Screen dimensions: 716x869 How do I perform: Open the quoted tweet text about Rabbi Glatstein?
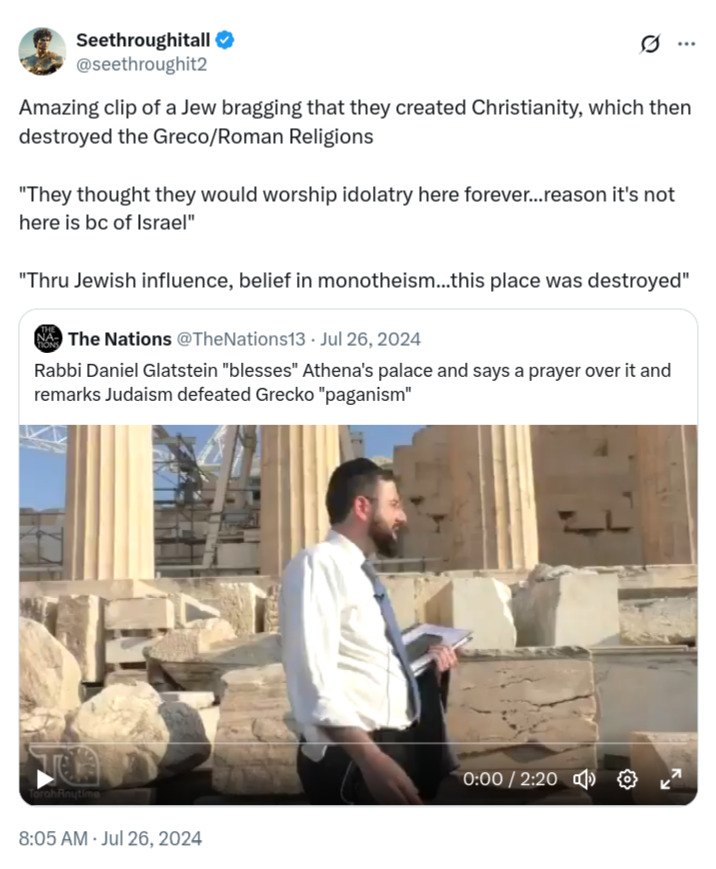click(352, 382)
